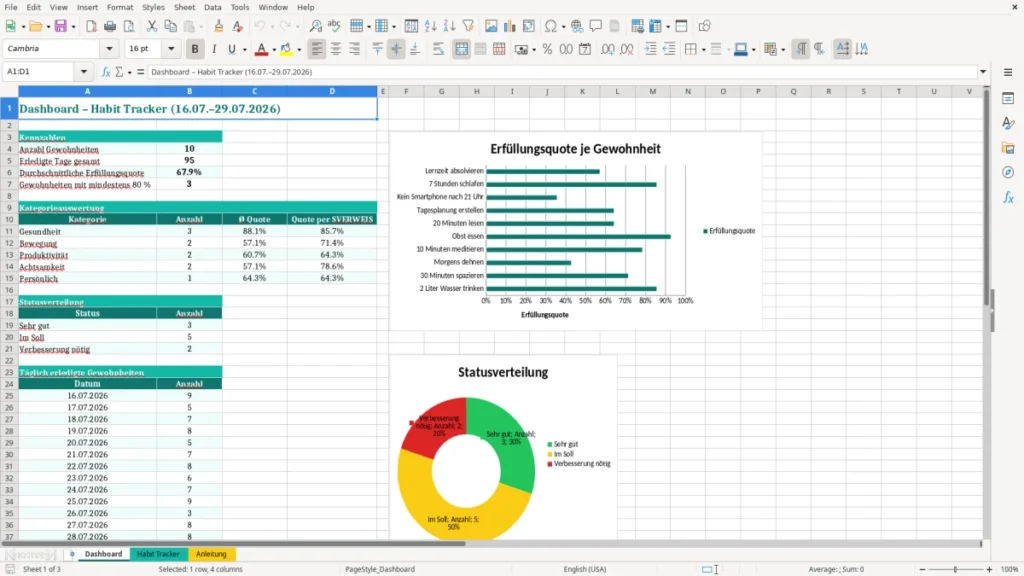Add decimal place icon
Screen dimensions: 1024x576
pos(607,49)
